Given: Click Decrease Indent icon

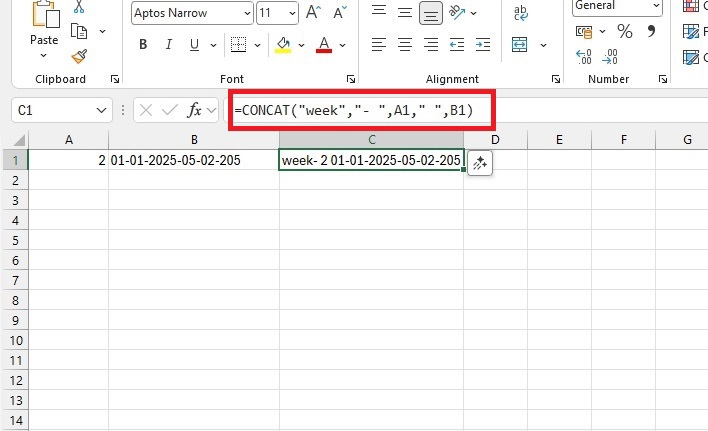Looking at the screenshot, I should [457, 44].
